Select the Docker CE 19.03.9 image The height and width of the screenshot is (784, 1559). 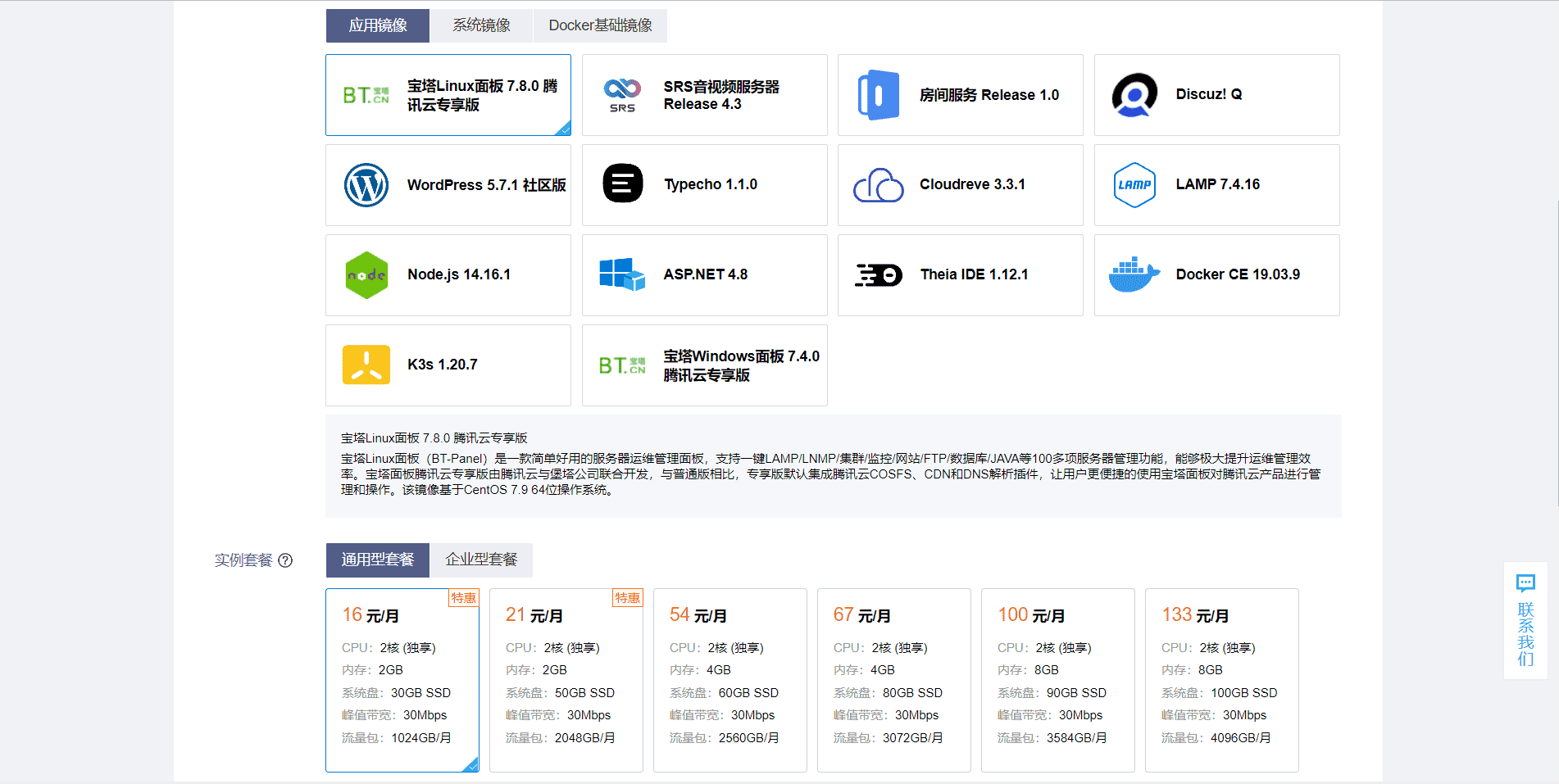1216,275
